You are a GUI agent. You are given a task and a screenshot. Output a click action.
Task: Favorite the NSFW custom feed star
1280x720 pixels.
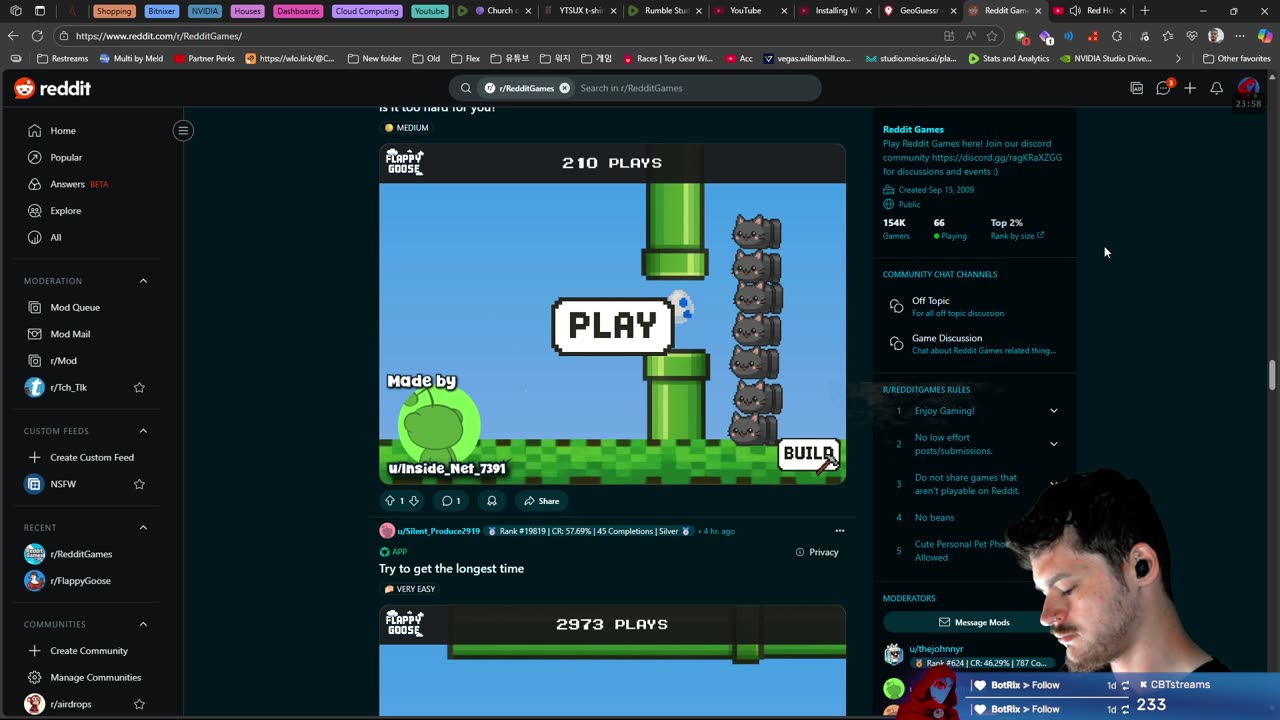point(139,484)
